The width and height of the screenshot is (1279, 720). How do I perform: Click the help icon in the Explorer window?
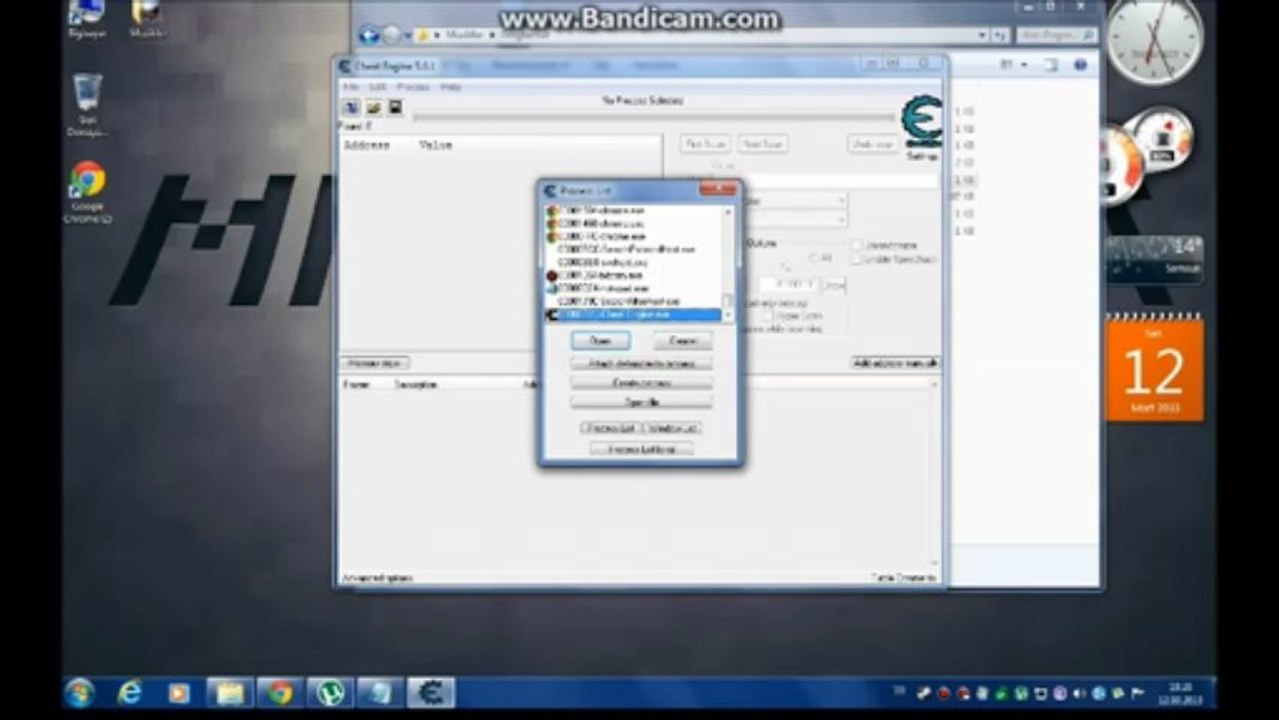(x=1080, y=65)
